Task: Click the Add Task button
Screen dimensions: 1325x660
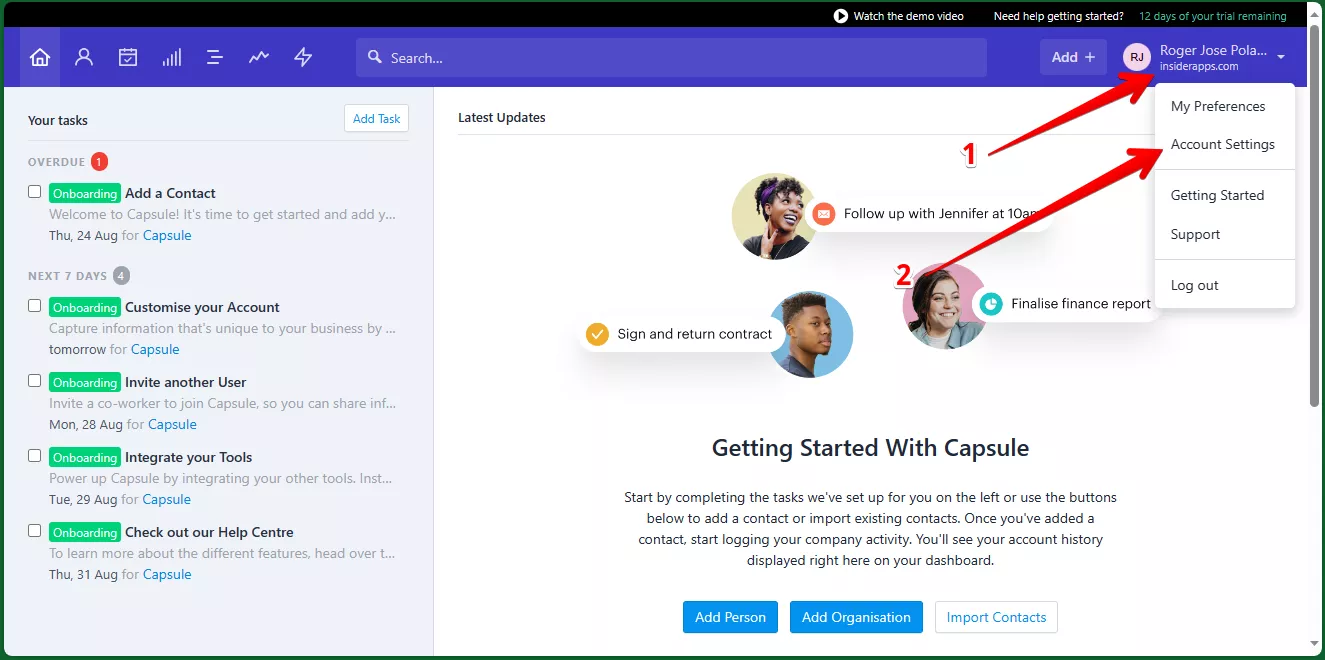Action: pyautogui.click(x=376, y=118)
